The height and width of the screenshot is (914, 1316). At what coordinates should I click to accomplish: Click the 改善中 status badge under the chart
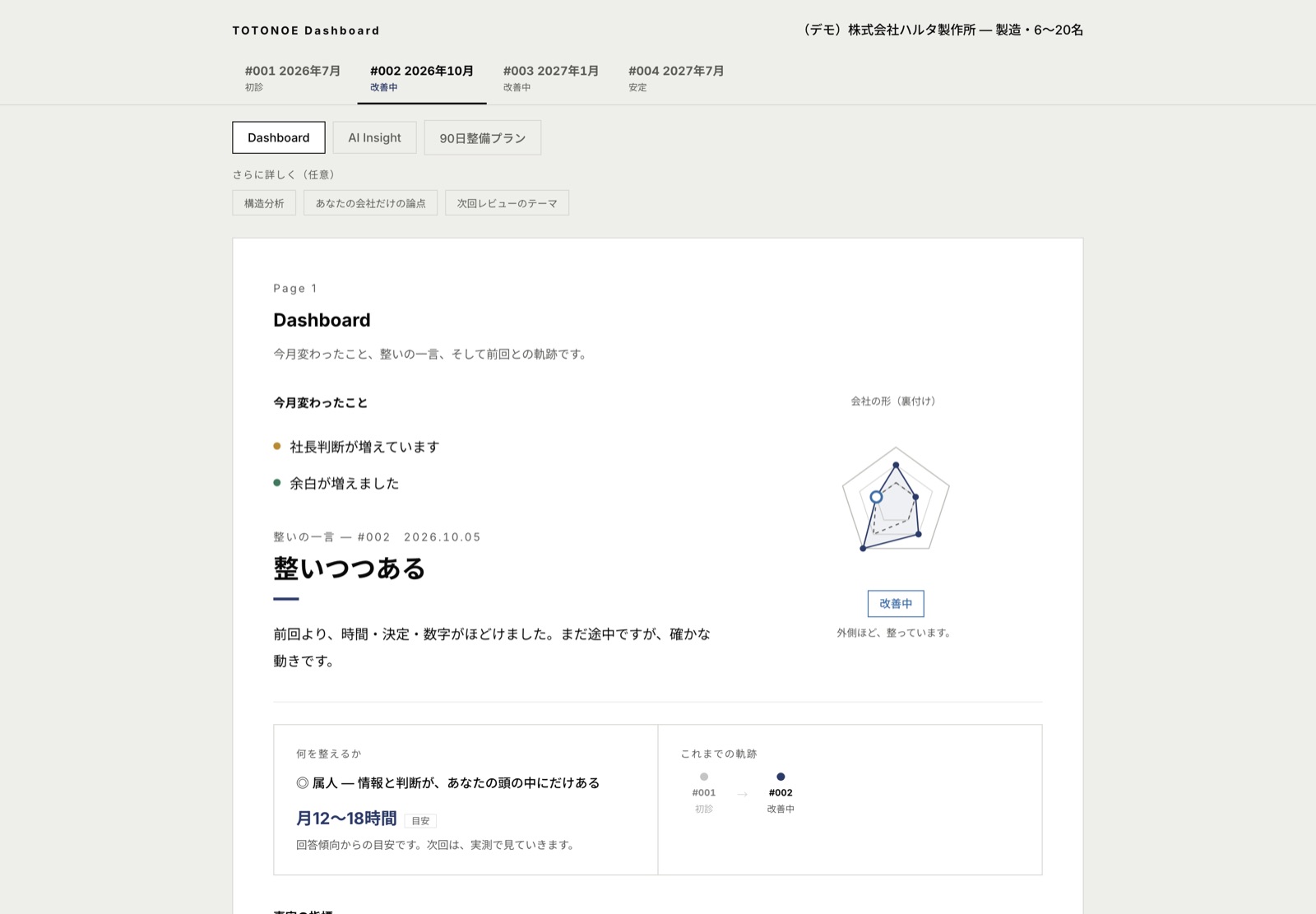896,604
